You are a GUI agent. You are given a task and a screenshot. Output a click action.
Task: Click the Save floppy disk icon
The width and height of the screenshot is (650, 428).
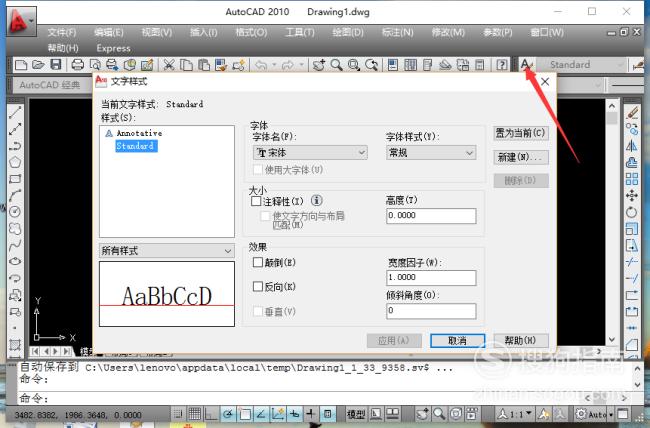click(56, 65)
